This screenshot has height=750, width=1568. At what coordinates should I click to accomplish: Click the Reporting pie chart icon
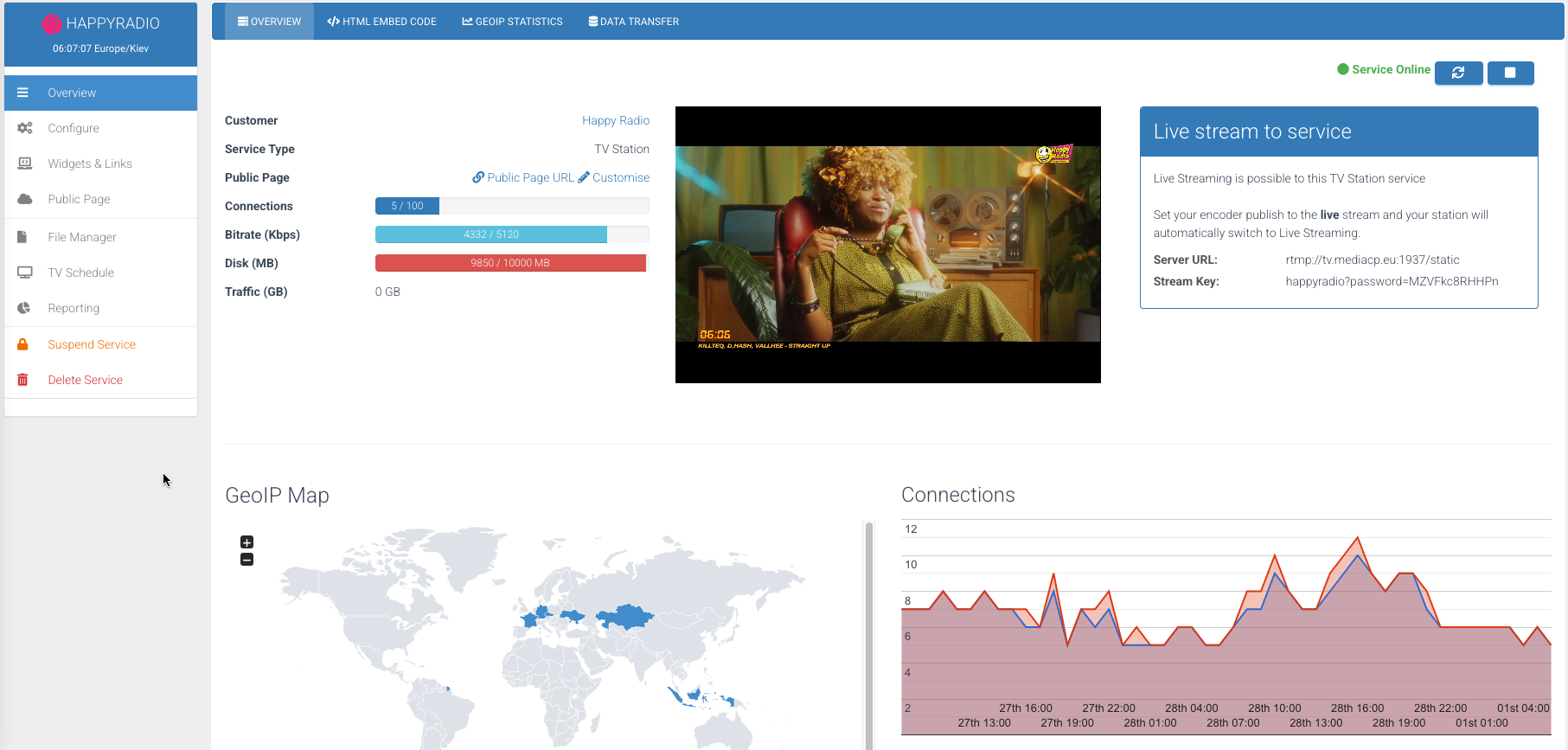24,308
